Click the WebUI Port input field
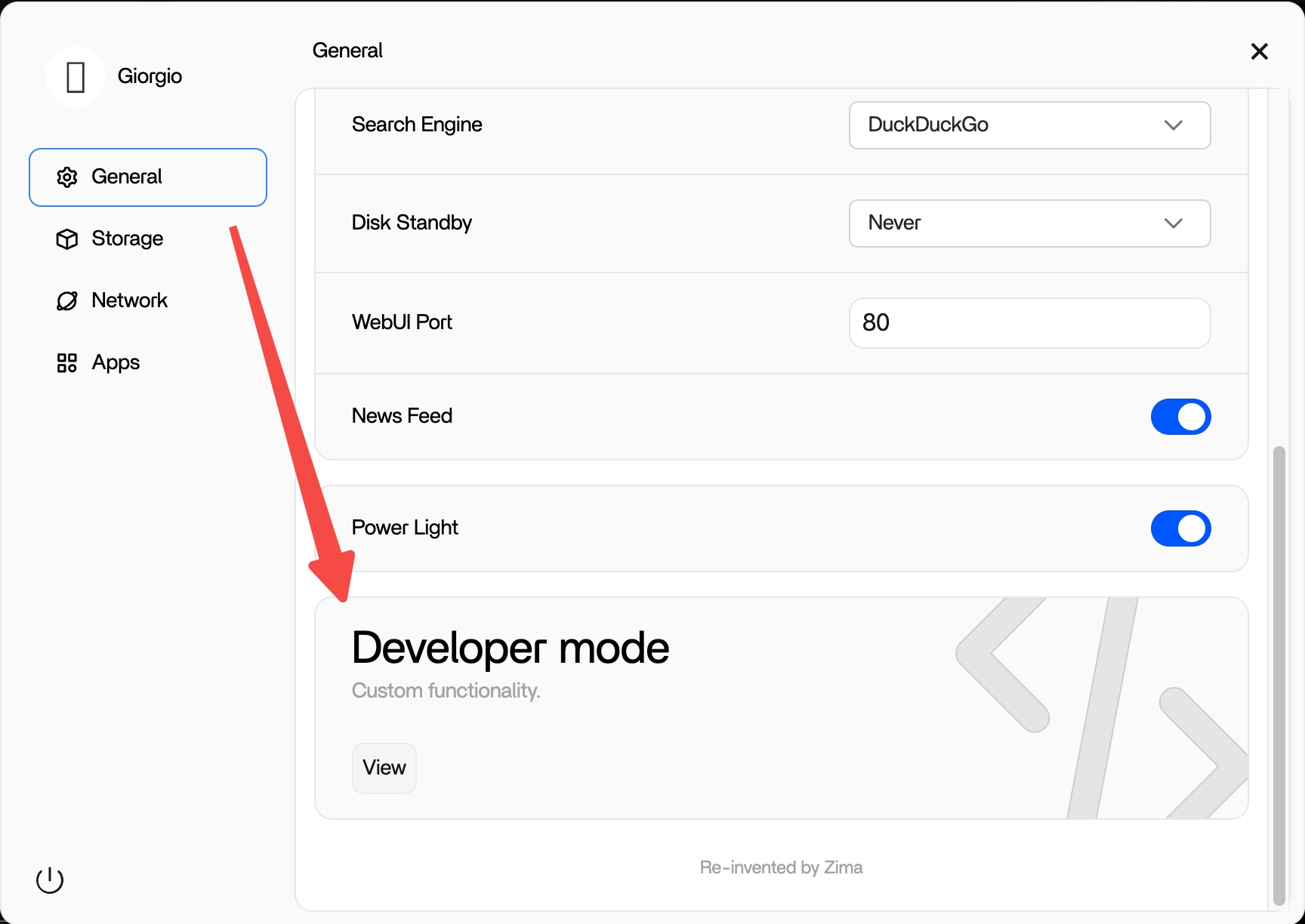This screenshot has width=1305, height=924. [1029, 323]
